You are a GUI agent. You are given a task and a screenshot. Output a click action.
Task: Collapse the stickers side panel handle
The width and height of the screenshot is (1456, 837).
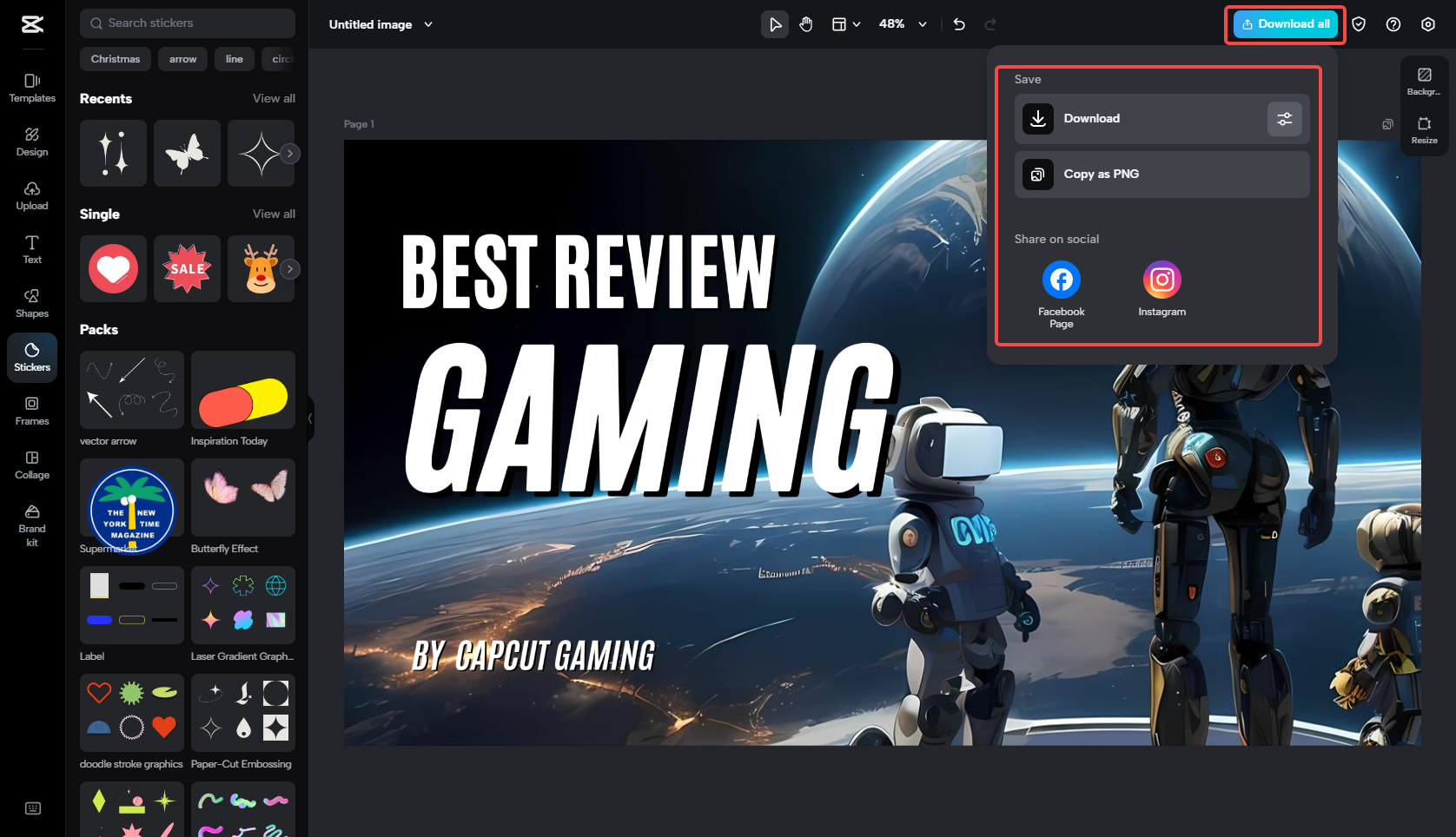tap(310, 418)
